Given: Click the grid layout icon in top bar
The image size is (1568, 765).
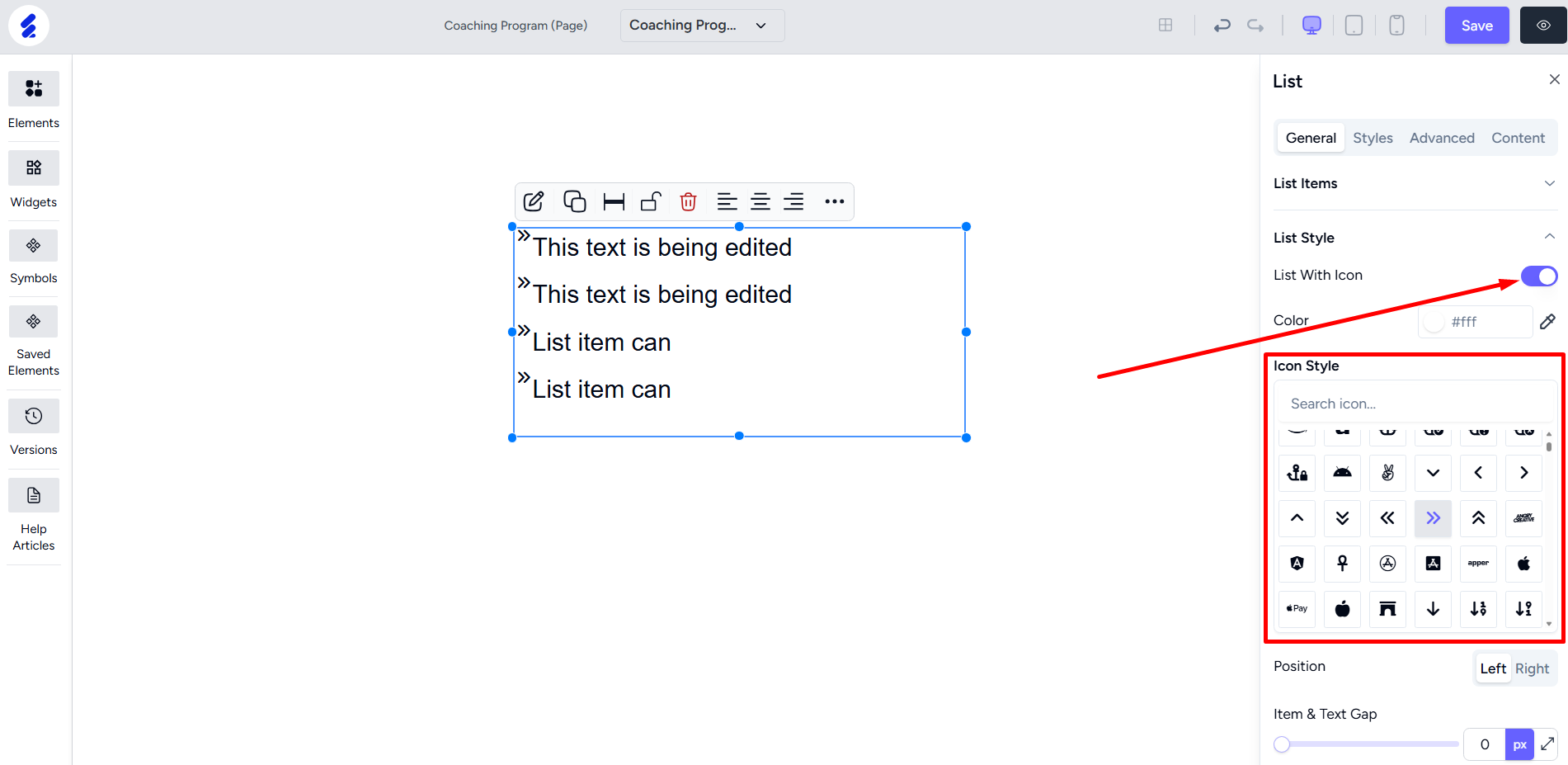Looking at the screenshot, I should pos(1165,25).
